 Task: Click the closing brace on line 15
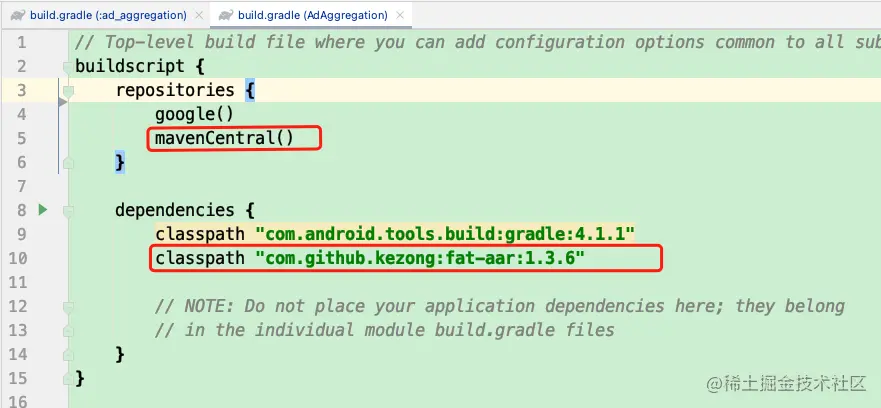[80, 378]
